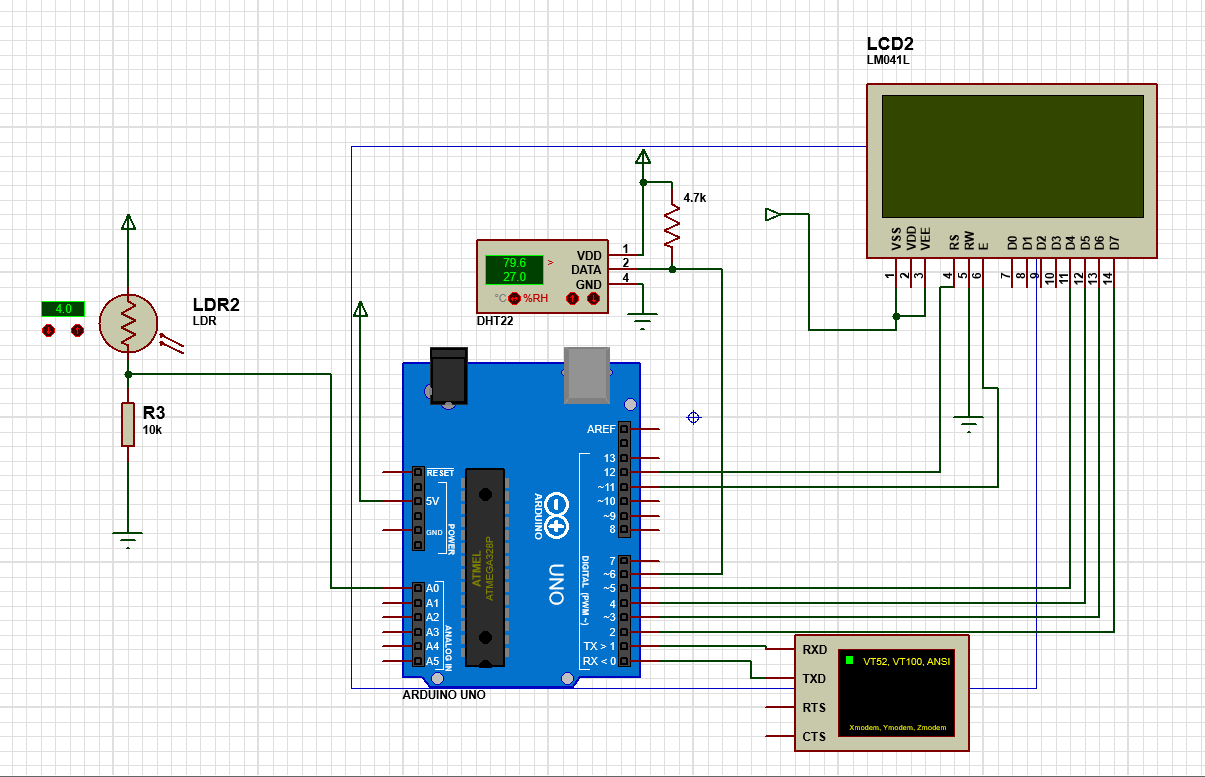
Task: Click the LDR2 up arrow to raise light level
Action: [77, 329]
